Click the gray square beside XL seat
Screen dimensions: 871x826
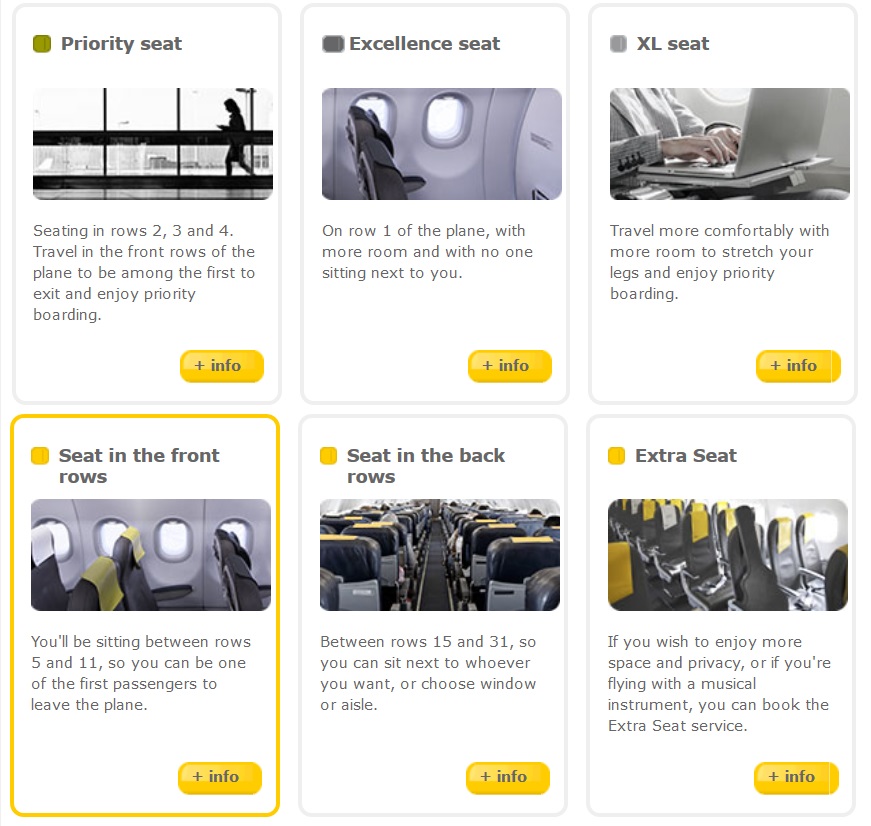click(618, 44)
